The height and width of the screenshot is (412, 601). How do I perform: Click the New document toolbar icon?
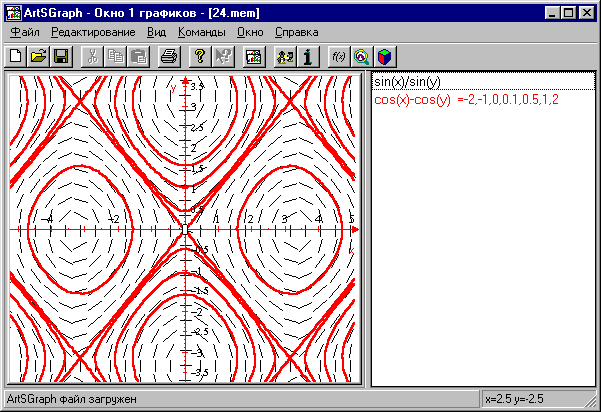pyautogui.click(x=16, y=57)
